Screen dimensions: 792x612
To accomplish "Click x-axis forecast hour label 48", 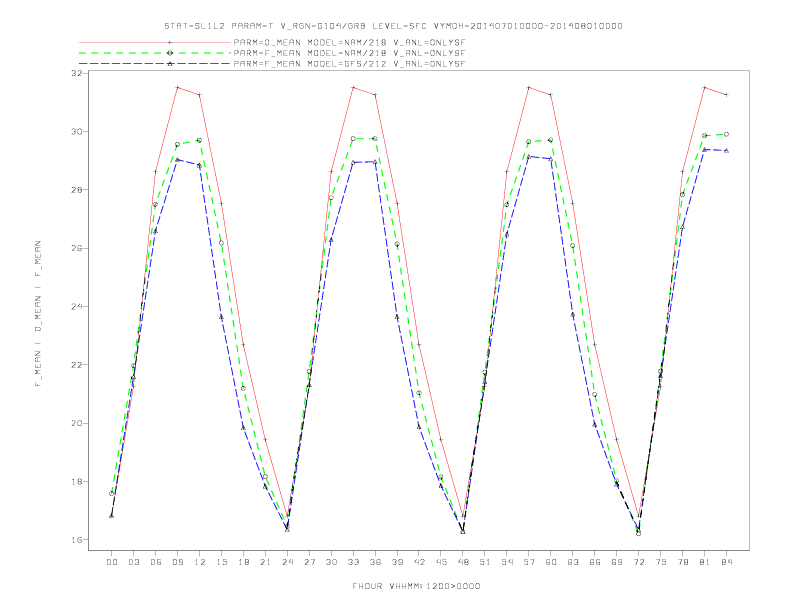I will 463,562.
